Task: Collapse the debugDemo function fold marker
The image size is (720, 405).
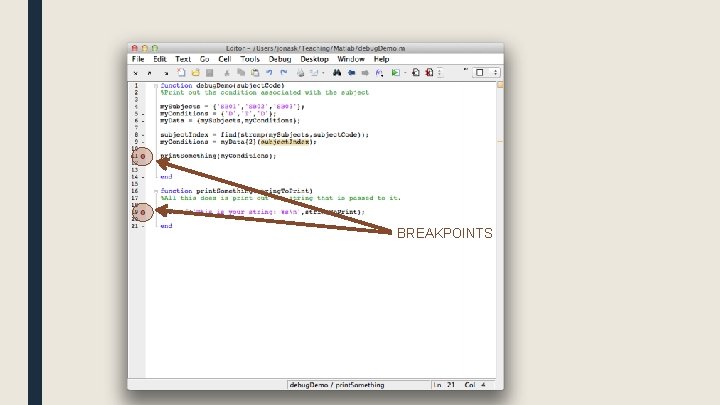Action: 156,86
